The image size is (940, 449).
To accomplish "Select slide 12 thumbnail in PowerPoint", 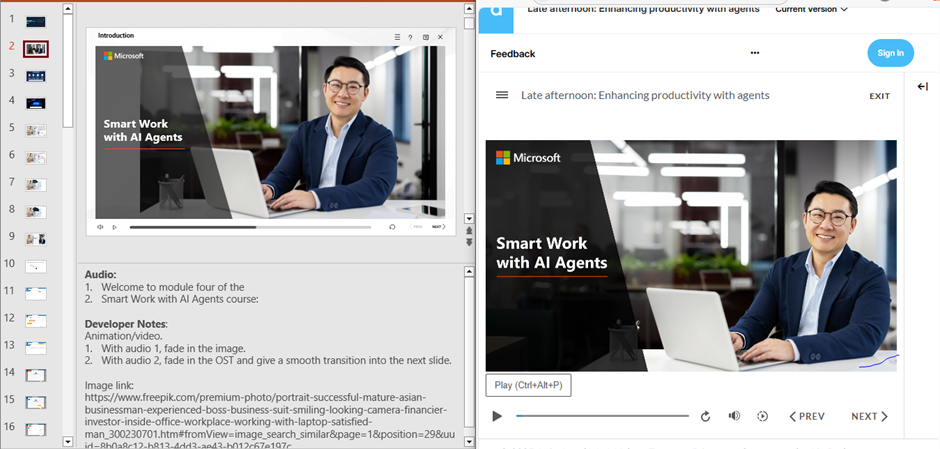I will [x=36, y=321].
